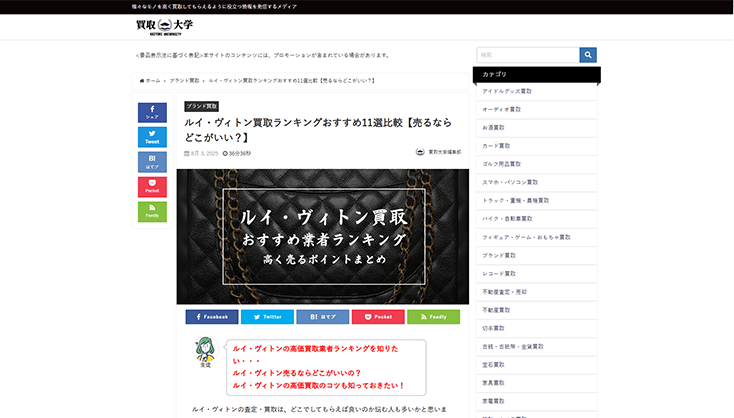
Task: Bookmark with the sidebar Hatena B! icon
Action: tap(152, 162)
